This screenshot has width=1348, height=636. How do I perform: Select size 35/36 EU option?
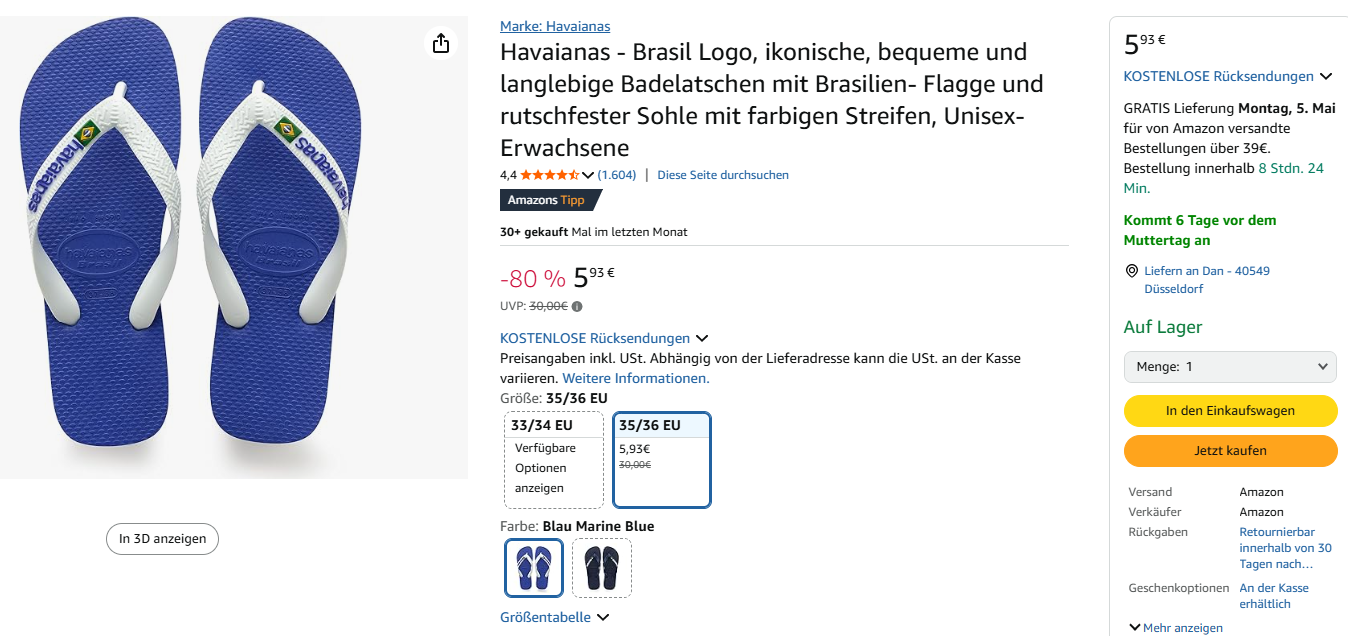click(x=661, y=459)
